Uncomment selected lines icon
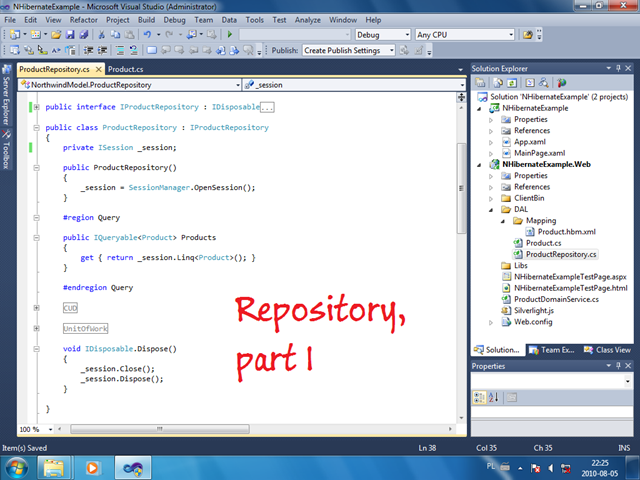This screenshot has width=640, height=480. (133, 50)
